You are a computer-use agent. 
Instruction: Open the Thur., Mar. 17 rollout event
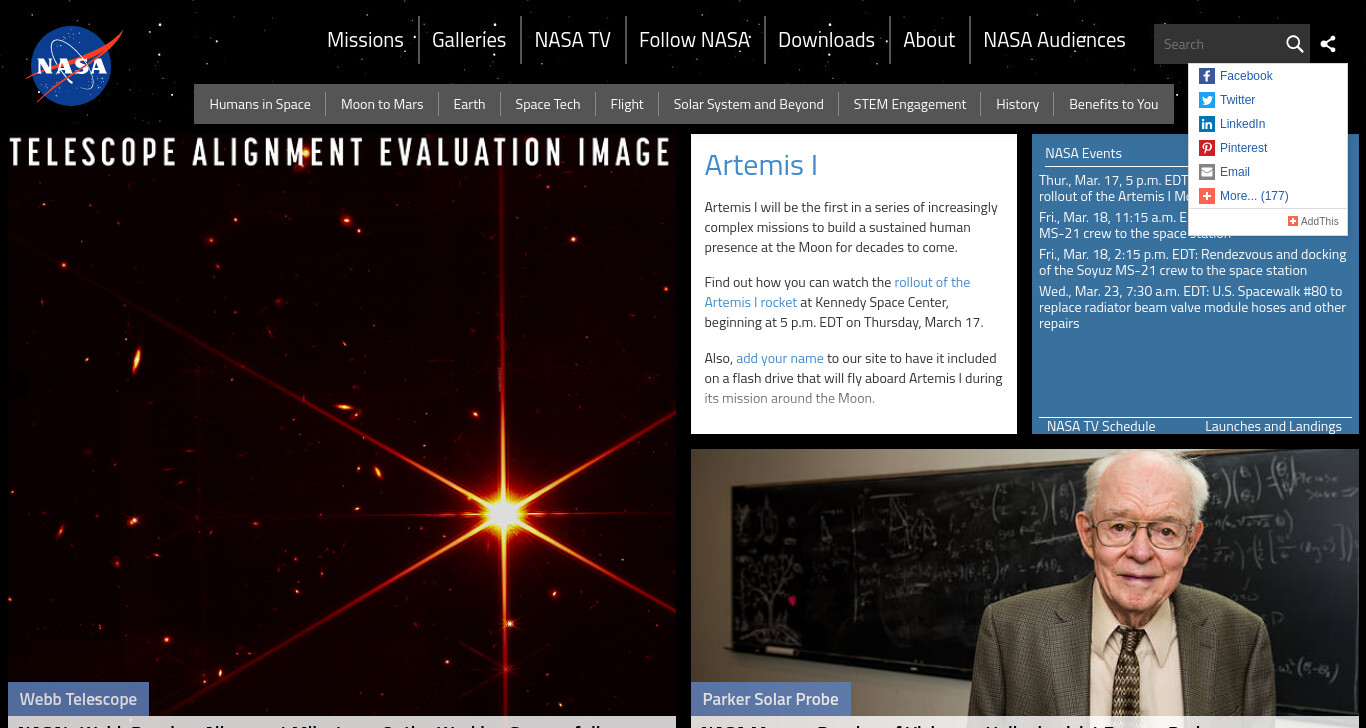1113,188
